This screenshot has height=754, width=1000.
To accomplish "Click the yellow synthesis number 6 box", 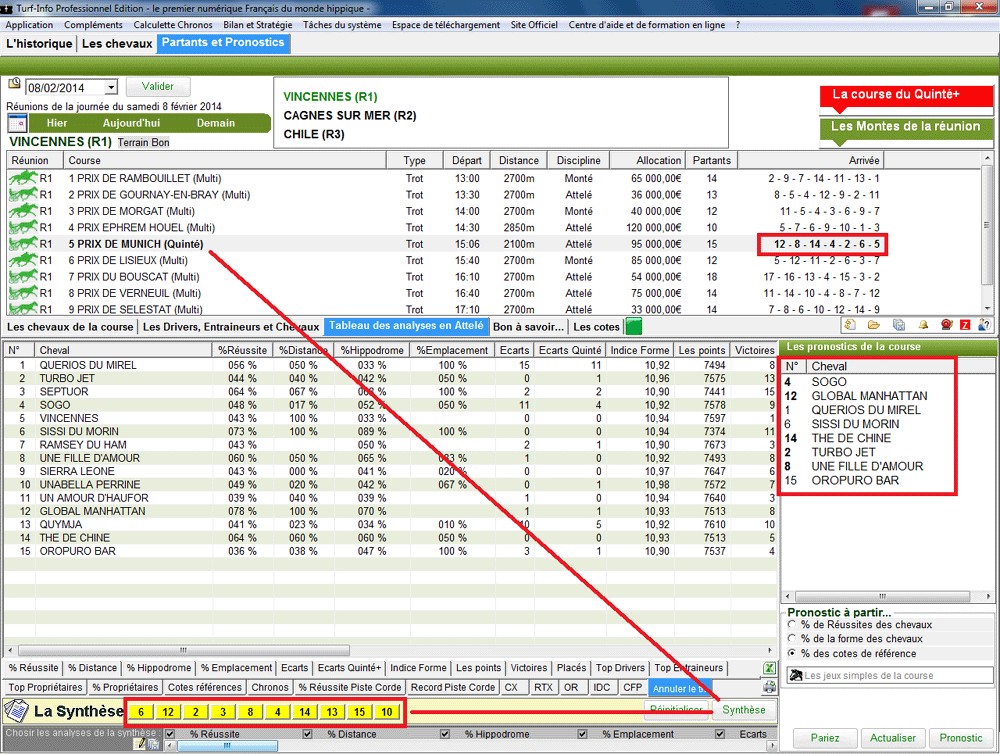I will (x=141, y=712).
